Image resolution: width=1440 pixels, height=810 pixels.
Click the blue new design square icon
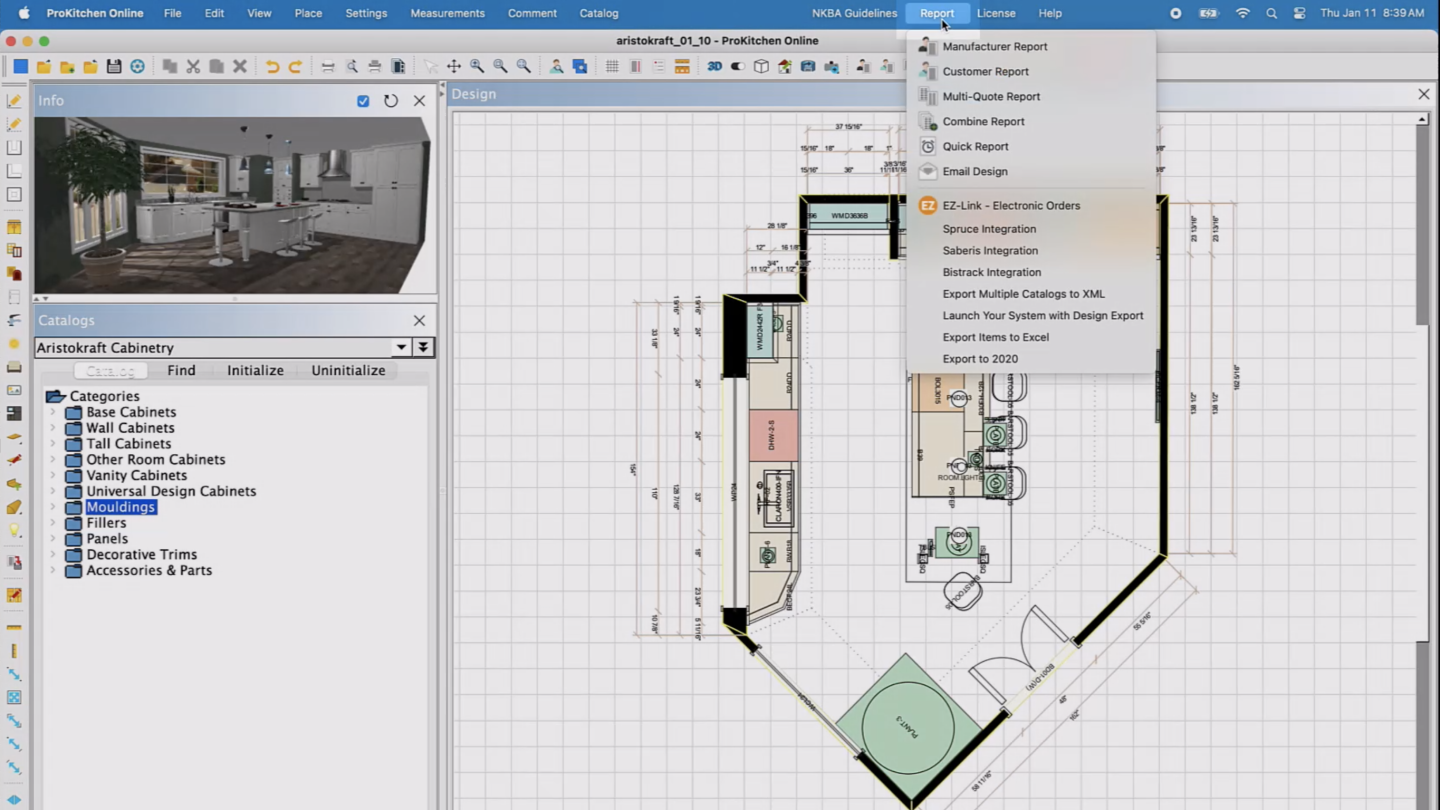point(20,66)
